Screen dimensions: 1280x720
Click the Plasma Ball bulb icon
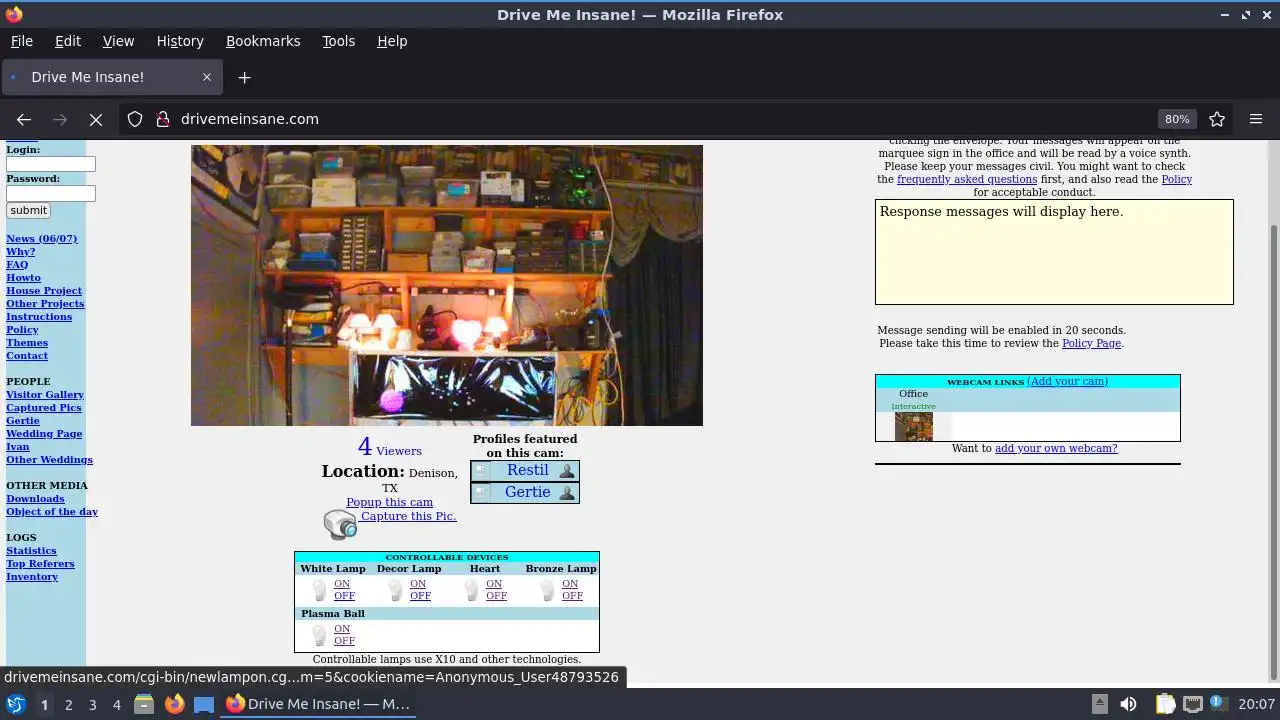click(x=319, y=635)
